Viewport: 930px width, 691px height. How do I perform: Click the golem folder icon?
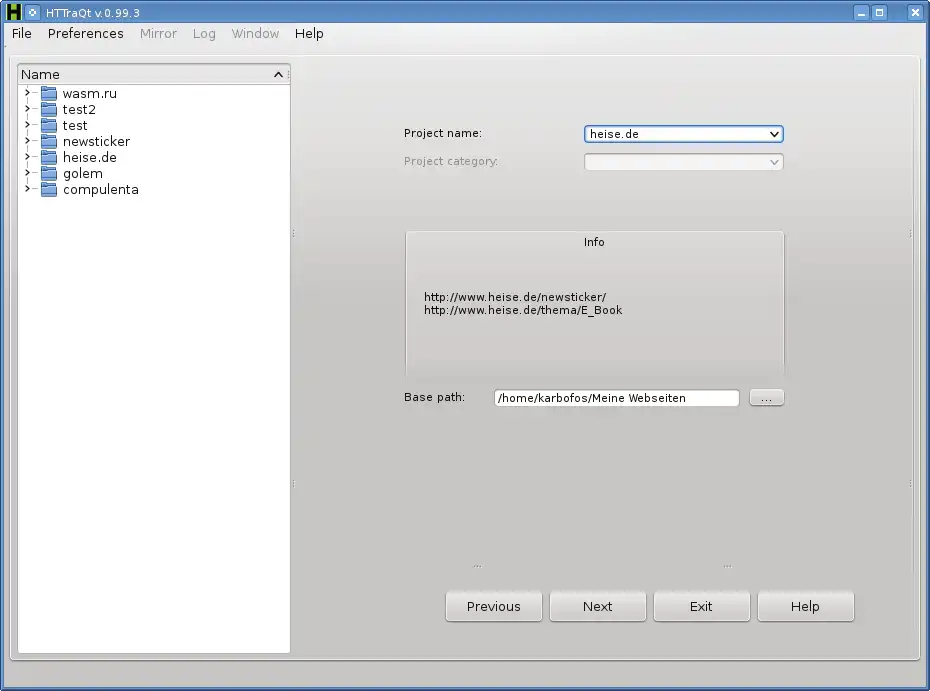point(49,173)
